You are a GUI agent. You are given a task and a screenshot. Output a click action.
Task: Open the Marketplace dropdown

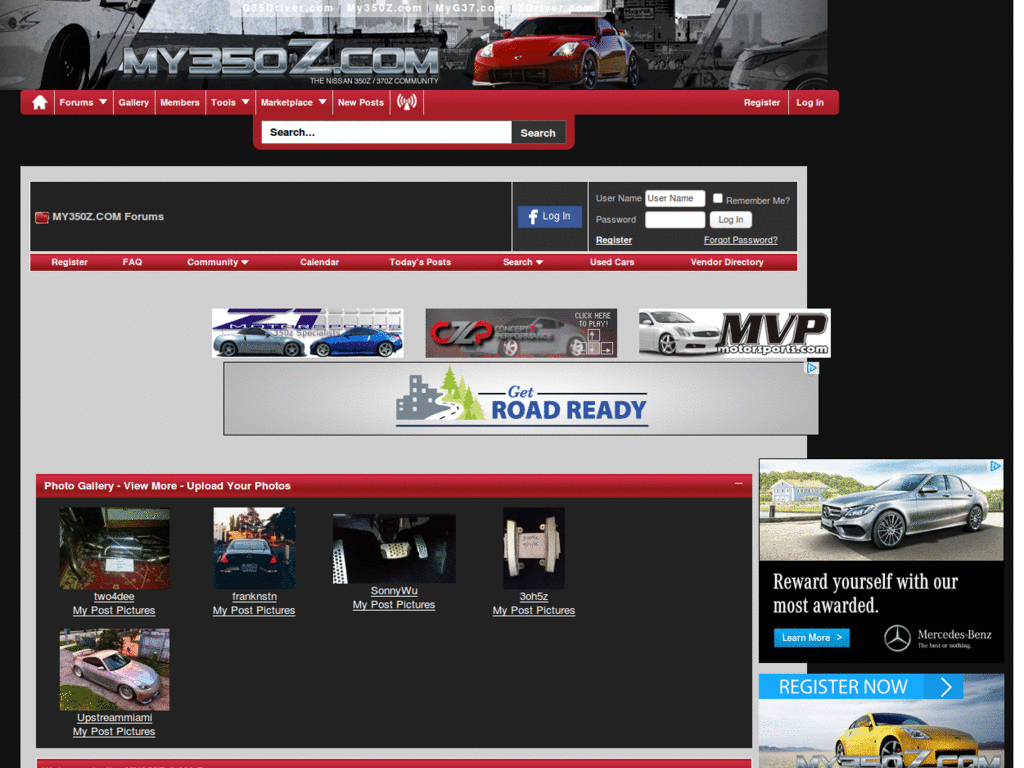point(293,102)
